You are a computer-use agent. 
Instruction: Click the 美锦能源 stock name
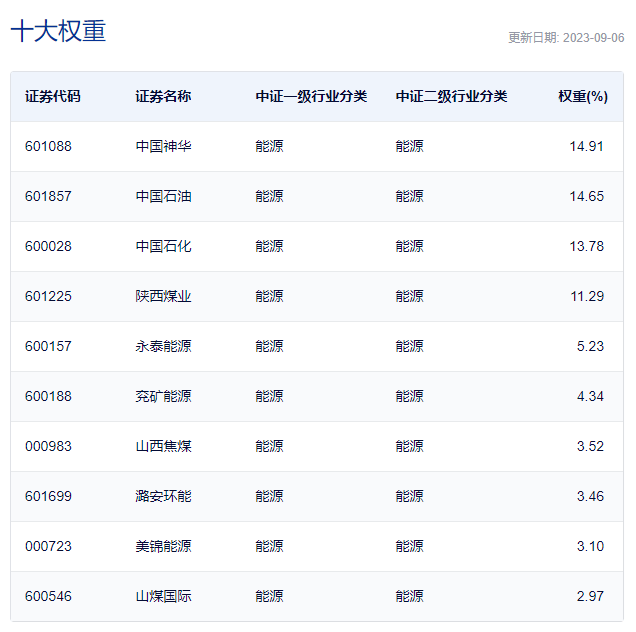163,546
